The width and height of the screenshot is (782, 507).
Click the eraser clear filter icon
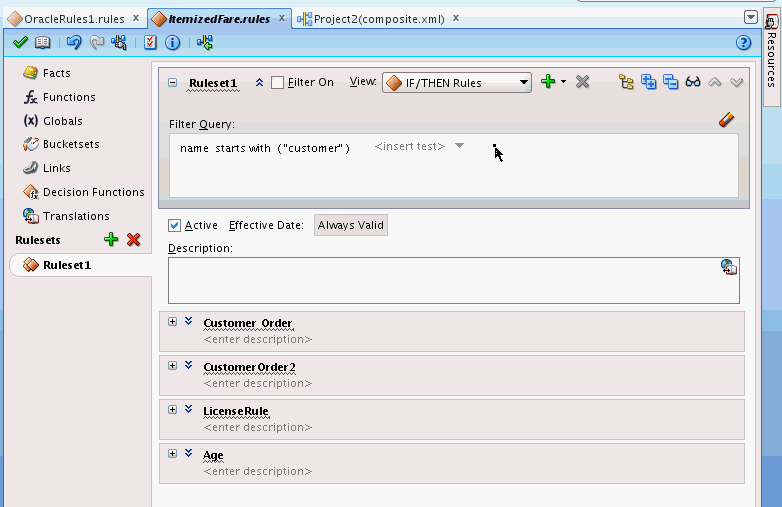pyautogui.click(x=727, y=120)
